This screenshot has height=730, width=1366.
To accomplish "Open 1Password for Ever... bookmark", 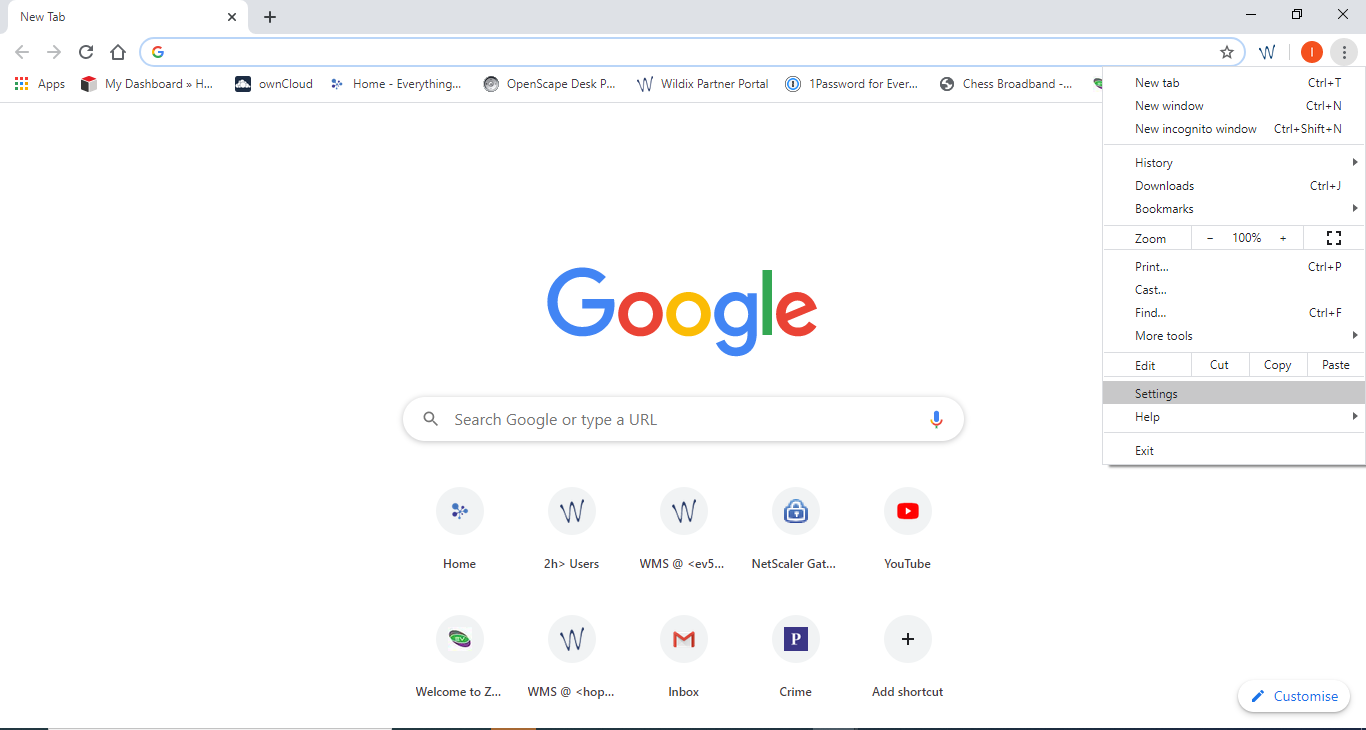I will point(851,84).
